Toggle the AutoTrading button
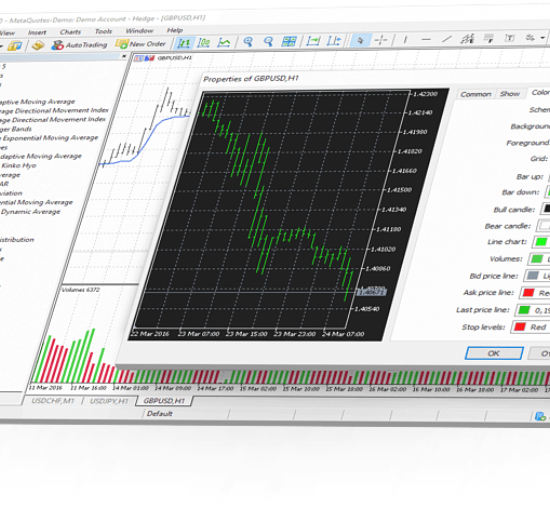This screenshot has height=508, width=550. tap(79, 45)
